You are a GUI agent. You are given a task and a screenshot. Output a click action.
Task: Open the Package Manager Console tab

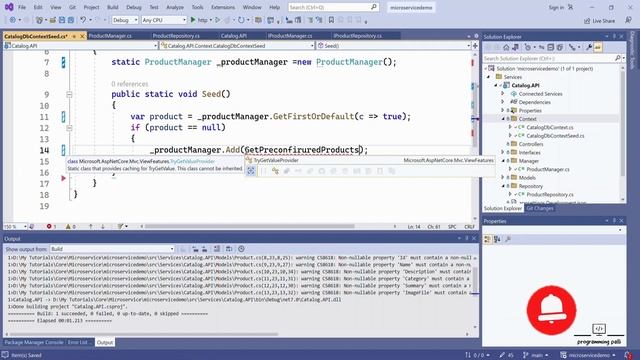click(34, 342)
